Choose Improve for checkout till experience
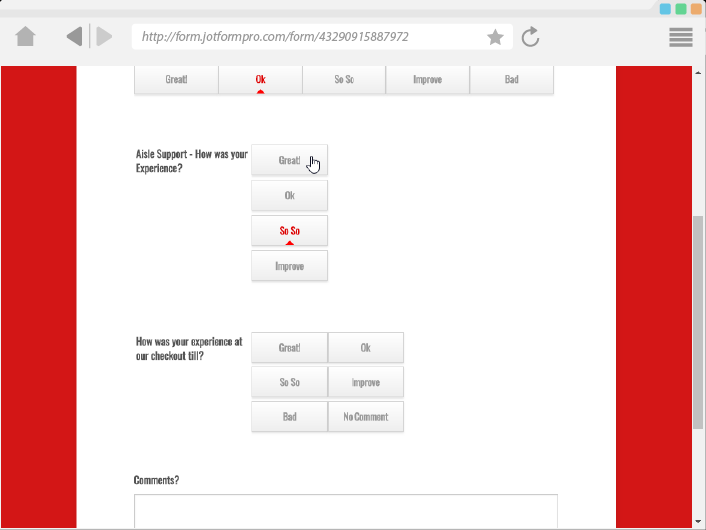Image resolution: width=706 pixels, height=530 pixels. click(366, 382)
